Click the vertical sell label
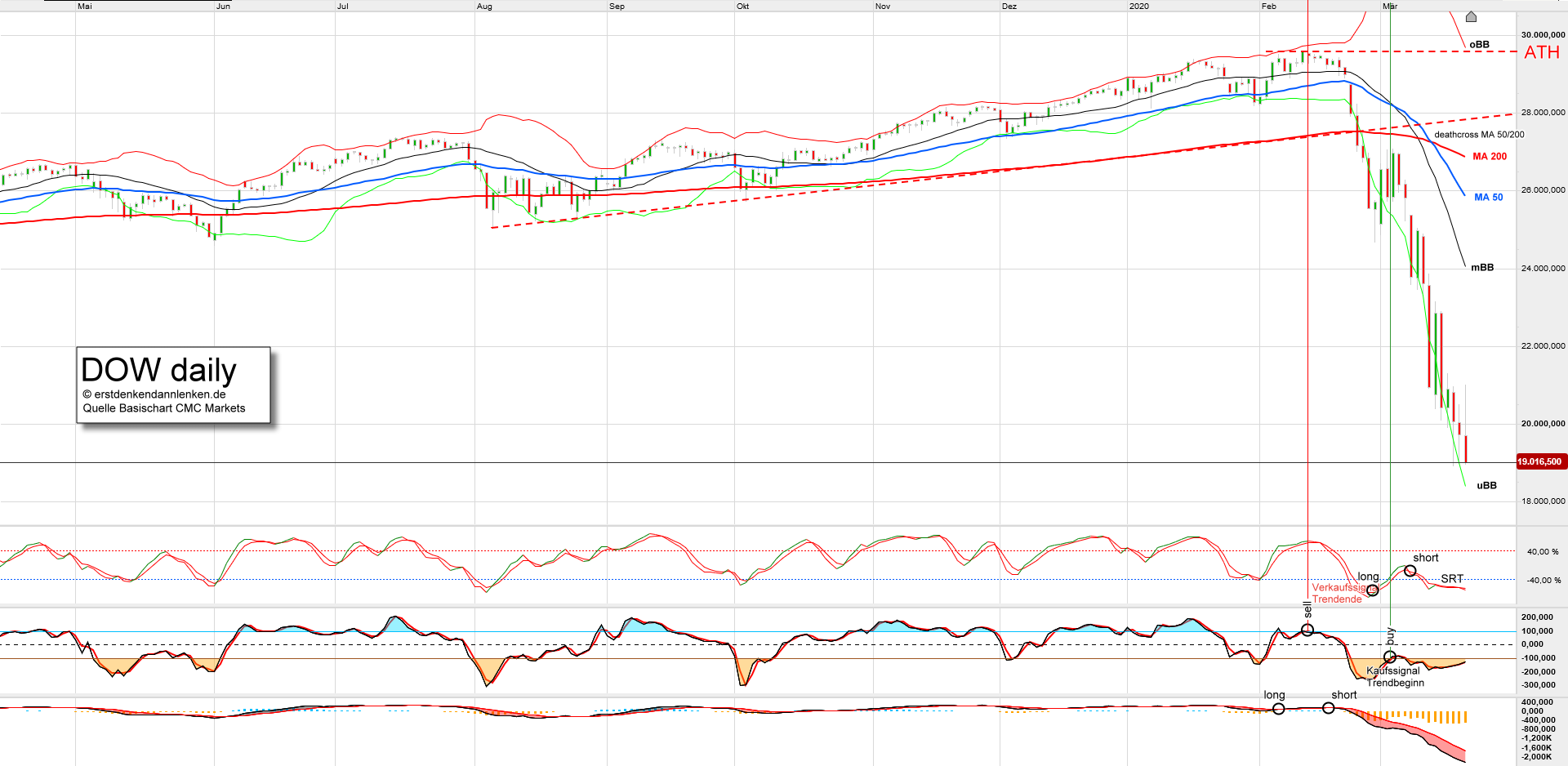The image size is (1568, 766). [1307, 610]
